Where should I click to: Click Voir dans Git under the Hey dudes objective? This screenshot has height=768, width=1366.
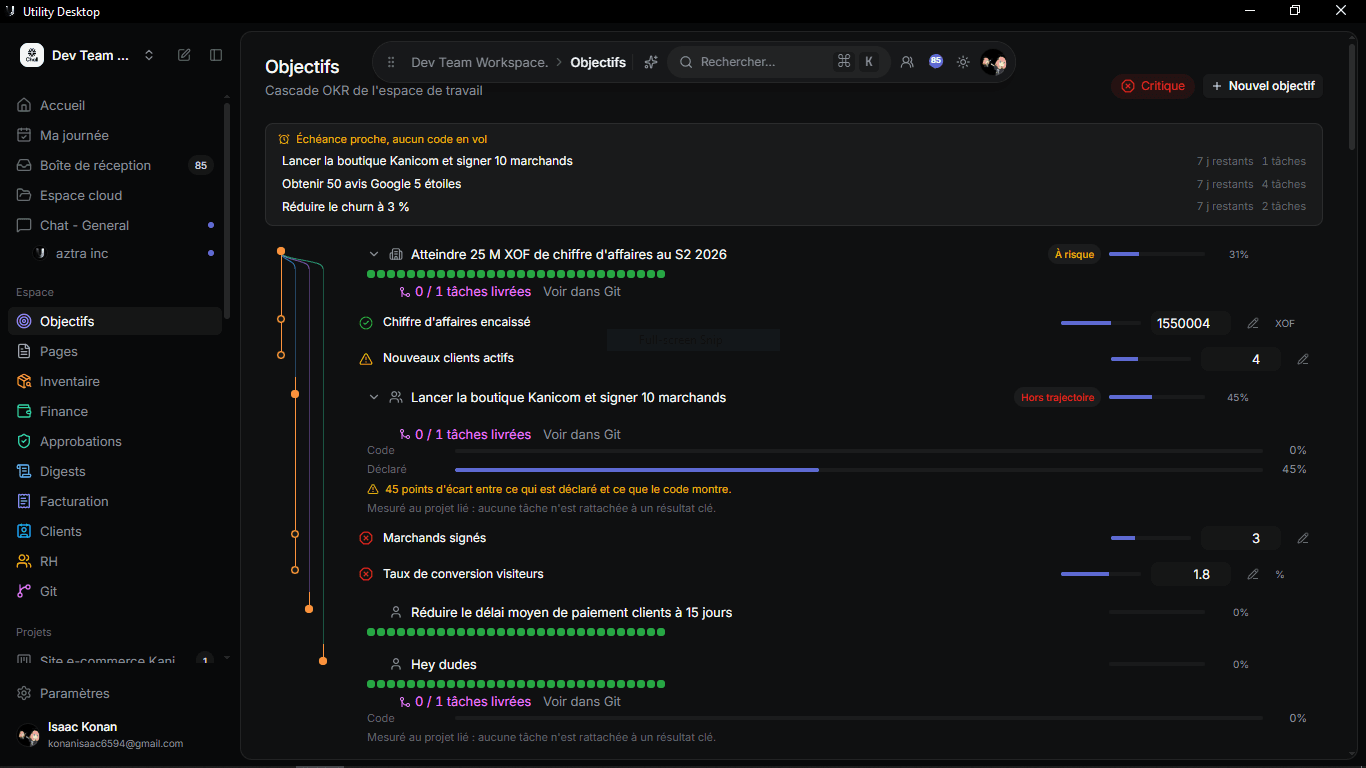[582, 702]
